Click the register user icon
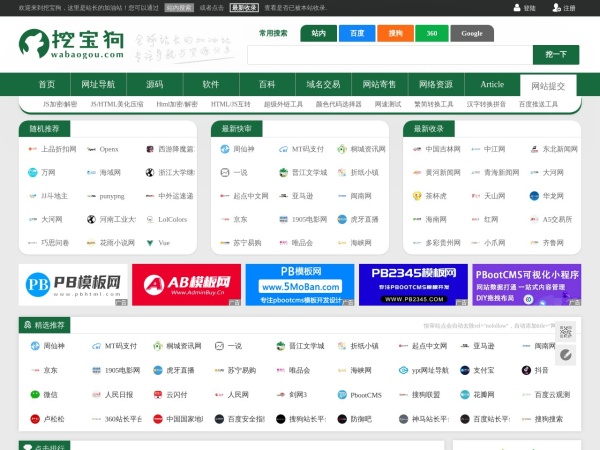 pos(556,7)
